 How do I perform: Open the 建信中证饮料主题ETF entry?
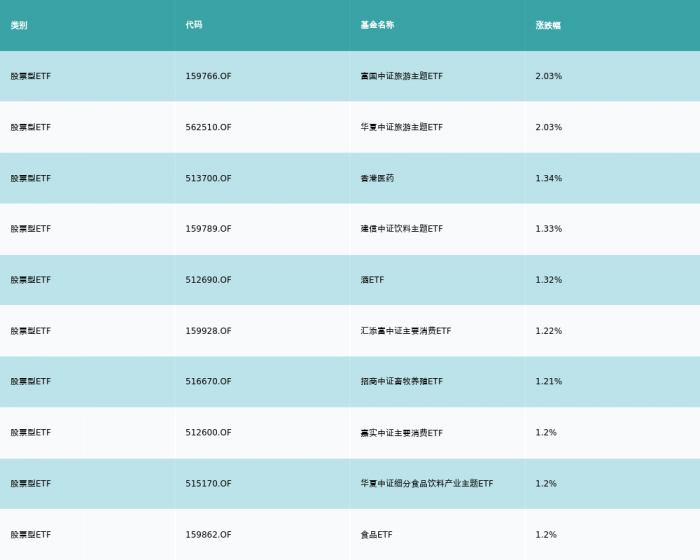[402, 229]
